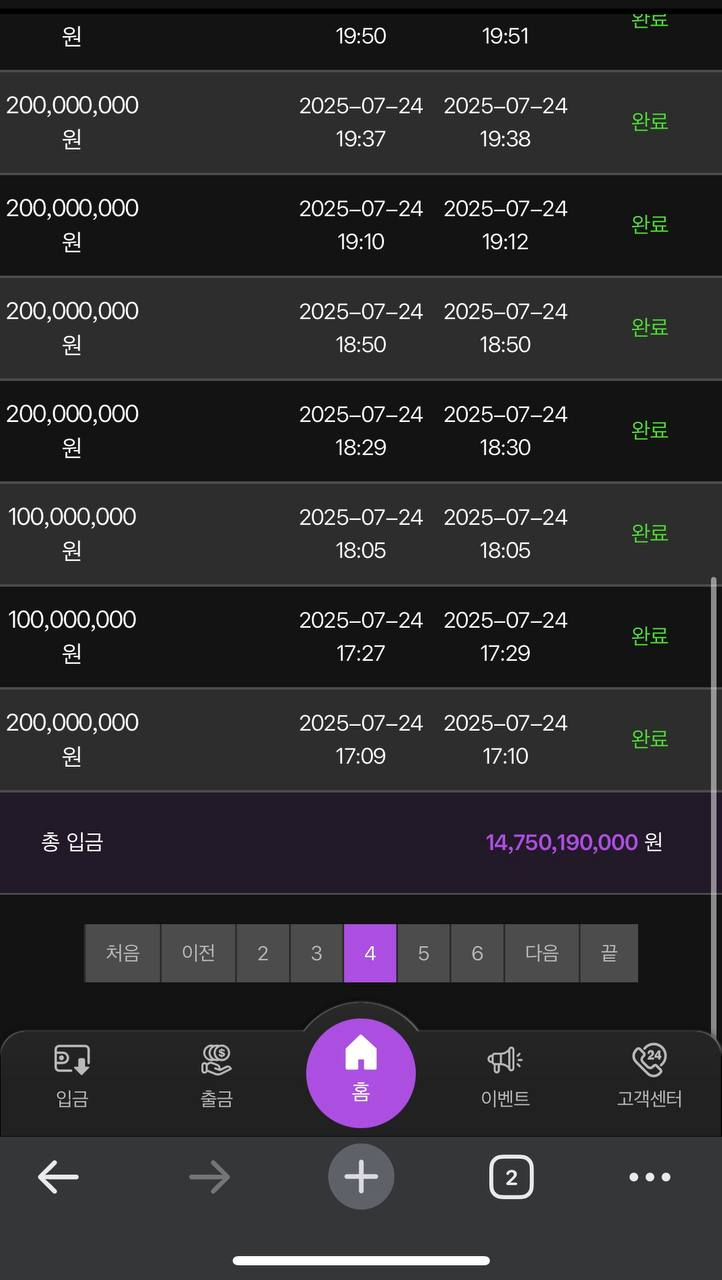Open the 이벤트 megaphone icon

coord(505,1074)
